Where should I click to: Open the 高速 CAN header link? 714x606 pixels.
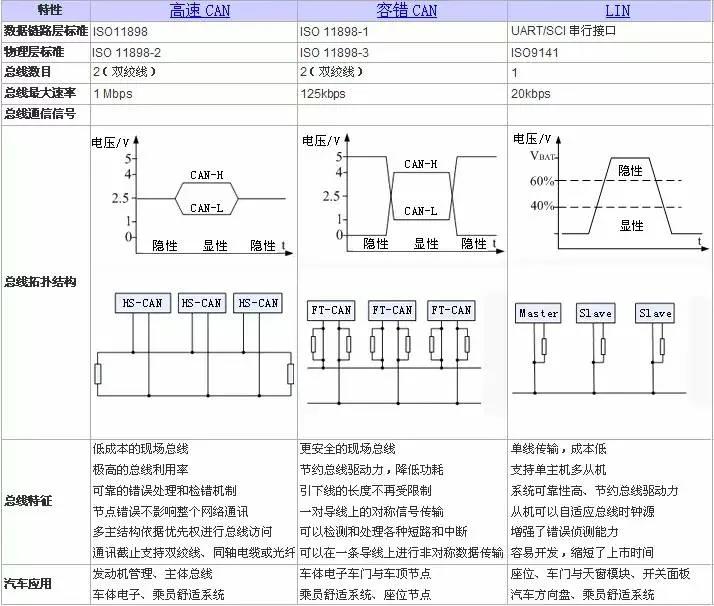pyautogui.click(x=199, y=10)
